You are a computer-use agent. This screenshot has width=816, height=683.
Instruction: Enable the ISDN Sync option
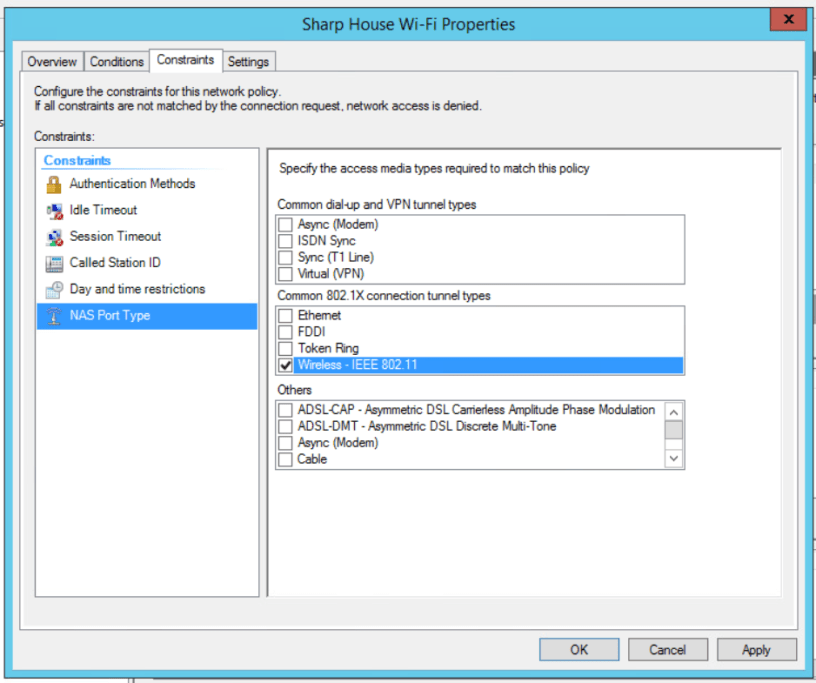pos(285,240)
